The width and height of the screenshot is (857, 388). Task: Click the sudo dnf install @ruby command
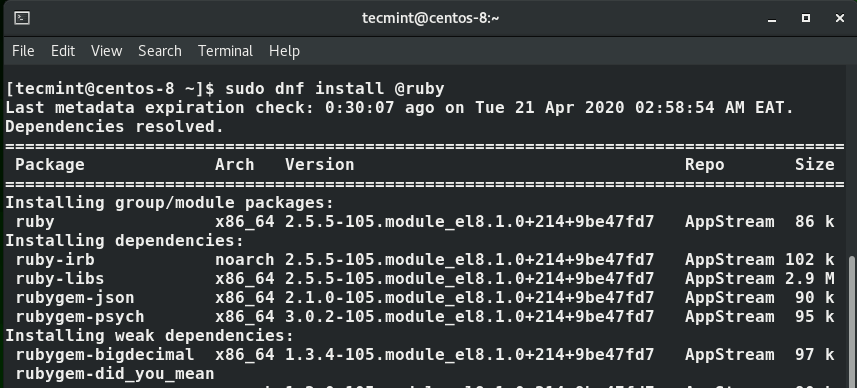334,89
